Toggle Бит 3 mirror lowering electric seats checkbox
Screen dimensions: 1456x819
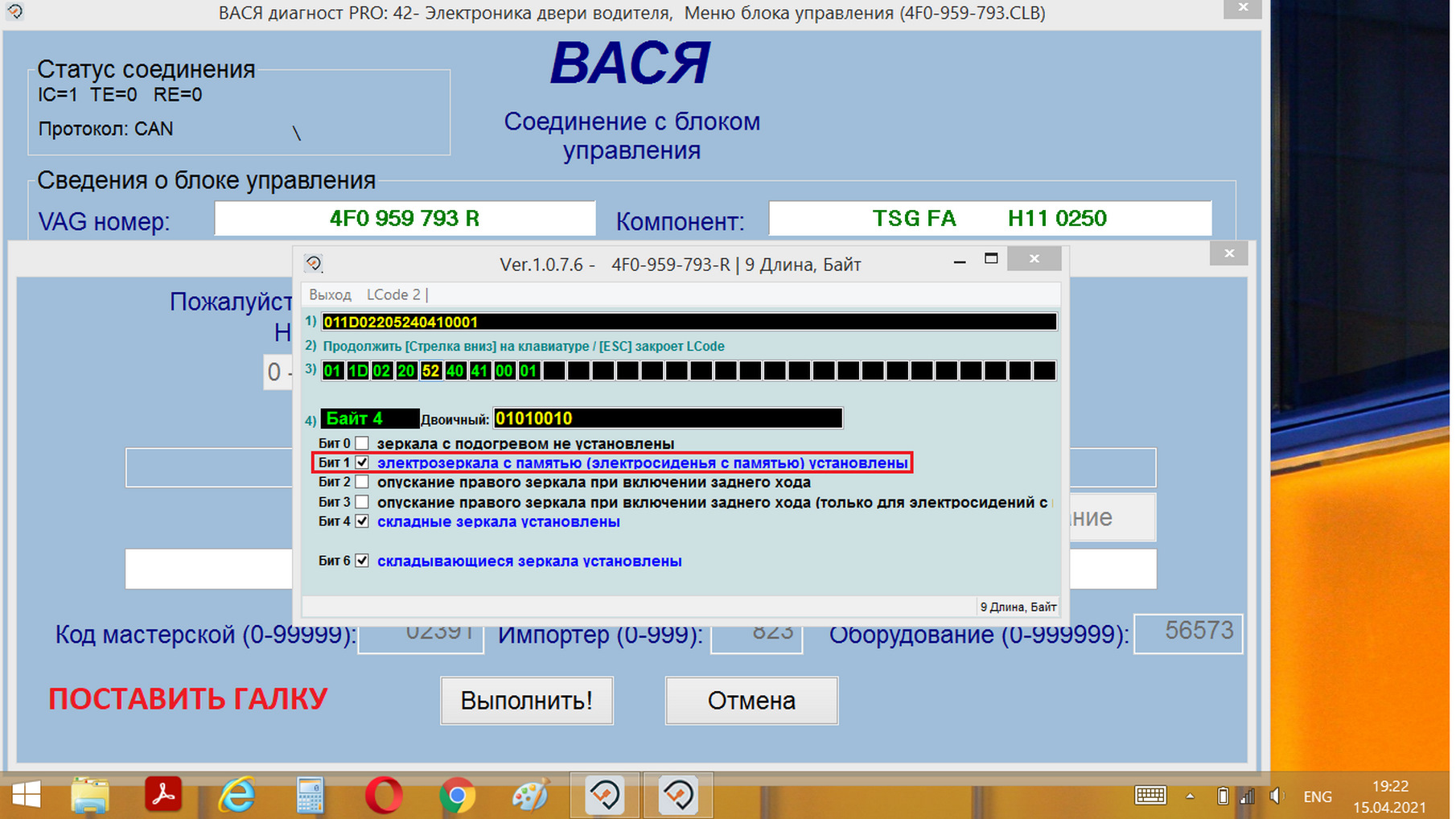pos(362,502)
